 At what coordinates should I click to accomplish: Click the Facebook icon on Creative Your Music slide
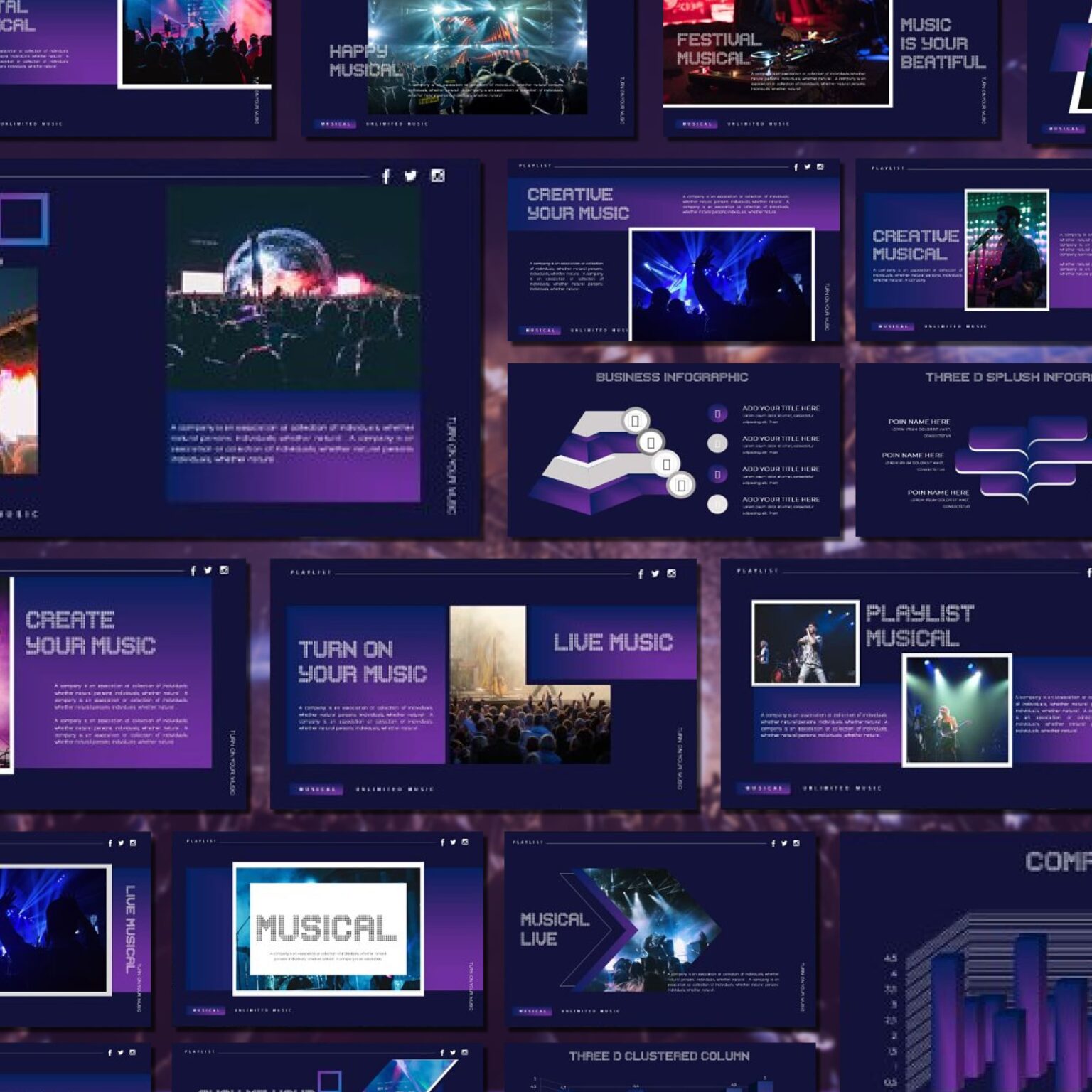click(x=795, y=166)
